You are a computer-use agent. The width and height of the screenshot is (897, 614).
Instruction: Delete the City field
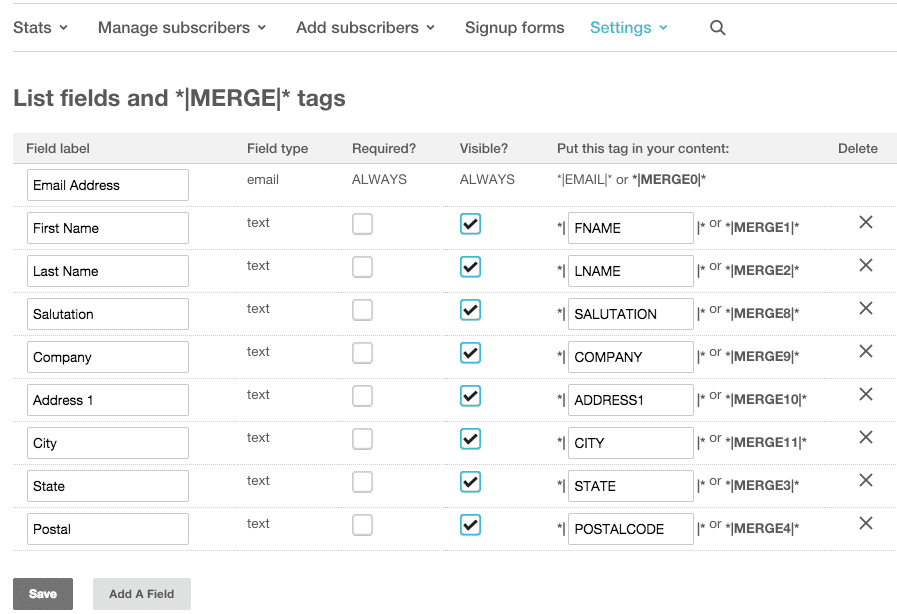[866, 437]
